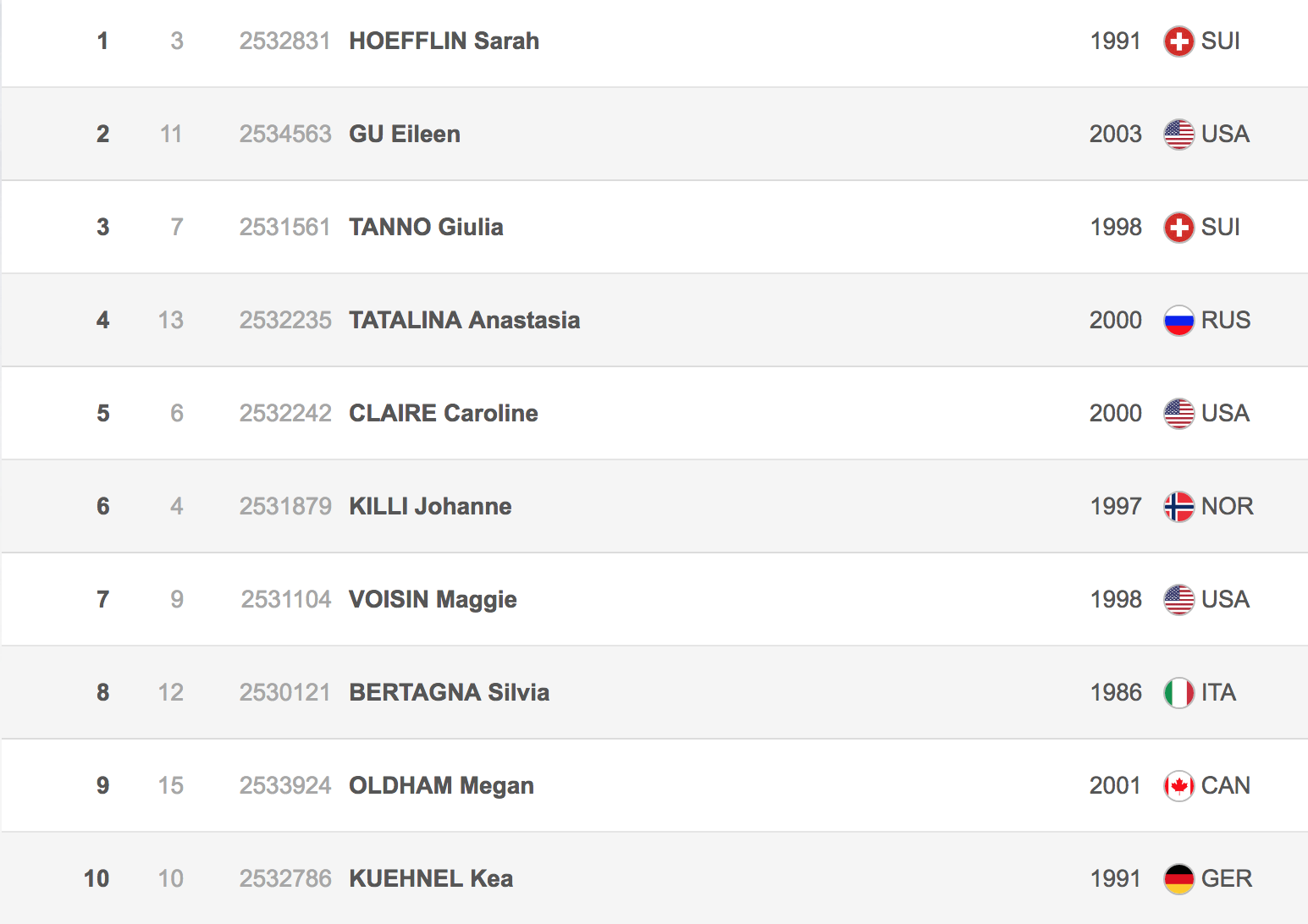1308x924 pixels.
Task: Click the Norwegian flag icon for KILLI Johanne
Action: 1178,507
